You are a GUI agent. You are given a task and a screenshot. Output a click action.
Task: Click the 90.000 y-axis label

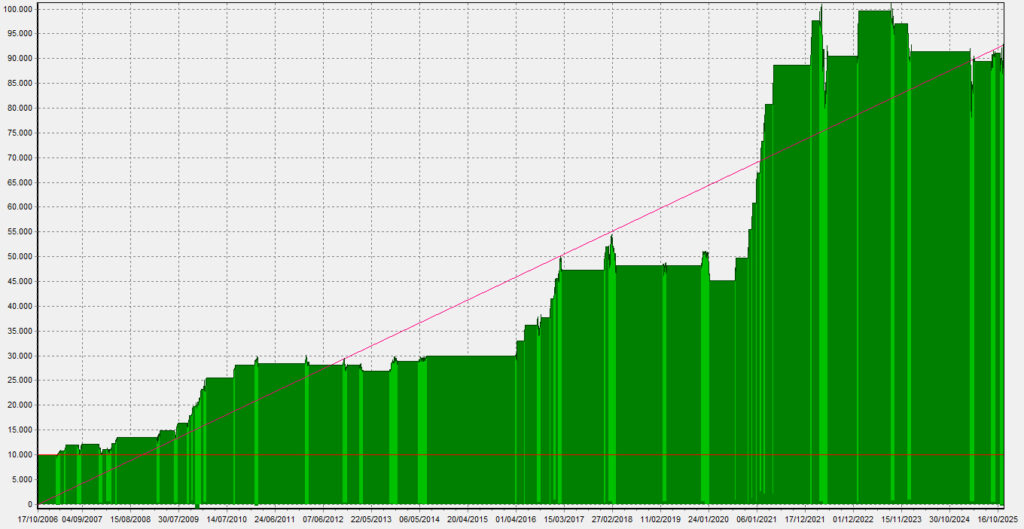point(18,59)
